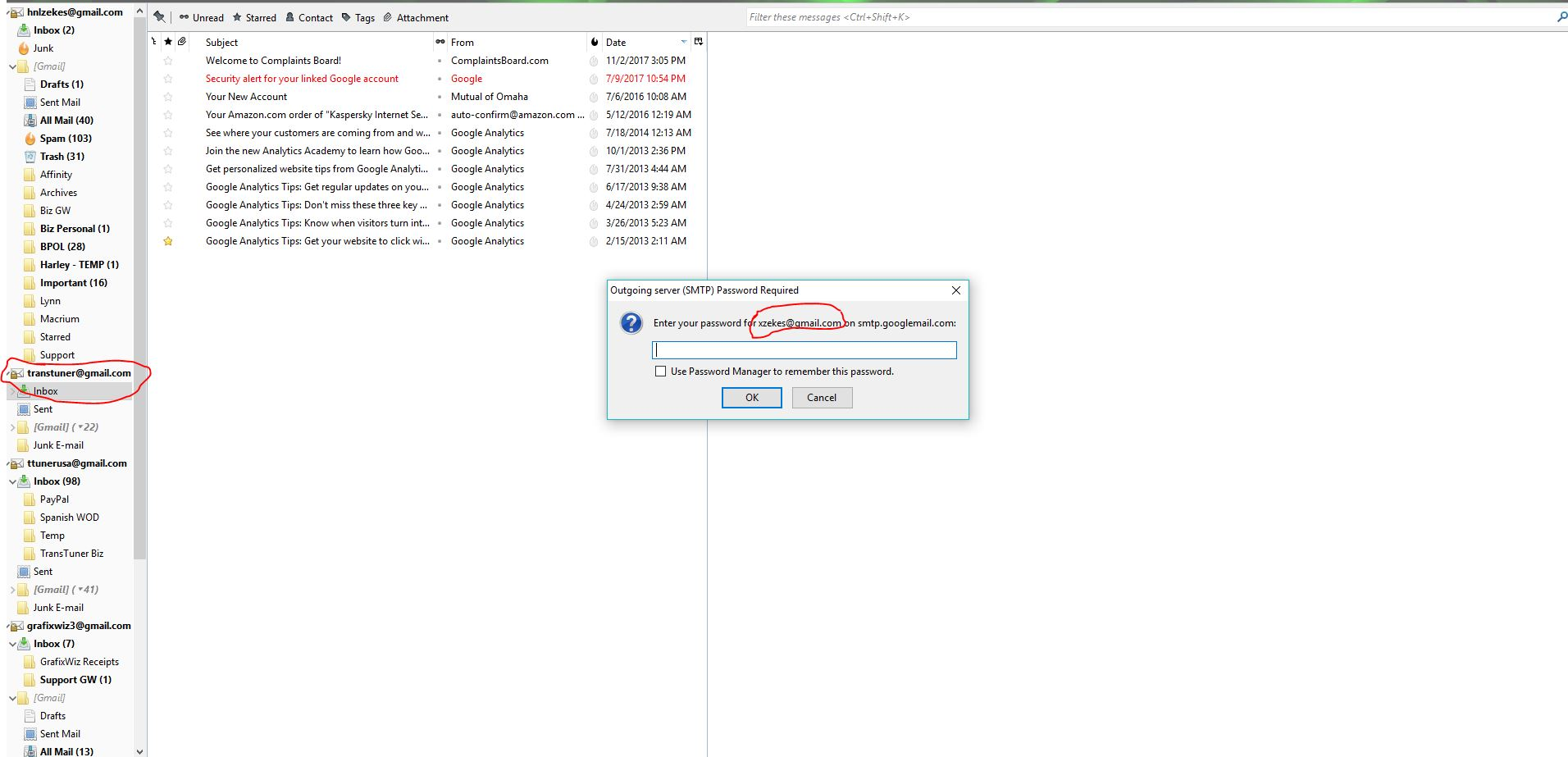The width and height of the screenshot is (1568, 757).
Task: Toggle the Attachment quick filter
Action: coord(416,17)
